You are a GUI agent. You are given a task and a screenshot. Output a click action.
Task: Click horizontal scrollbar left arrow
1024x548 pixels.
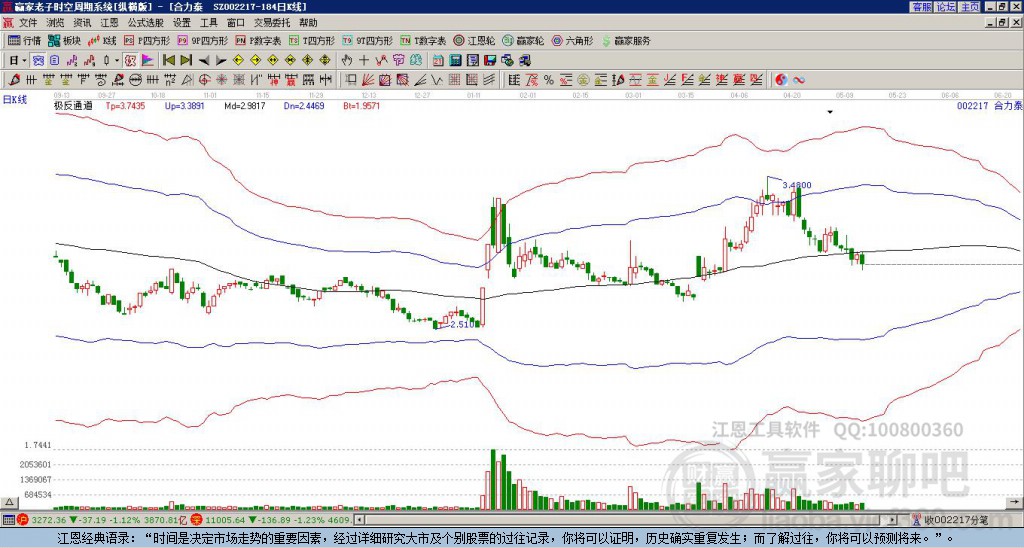(x=359, y=520)
